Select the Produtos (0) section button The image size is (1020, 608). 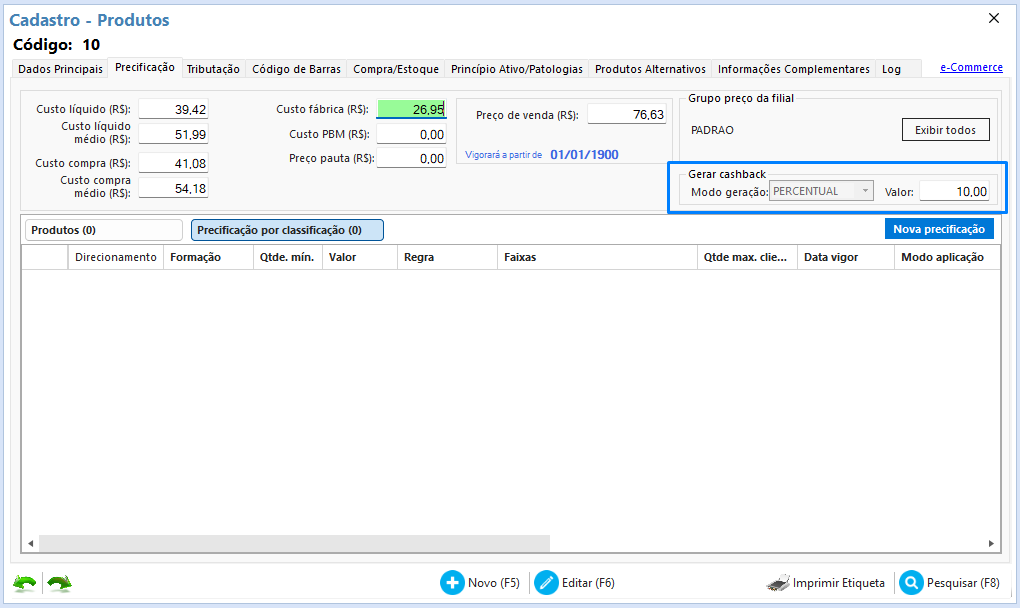(x=104, y=230)
